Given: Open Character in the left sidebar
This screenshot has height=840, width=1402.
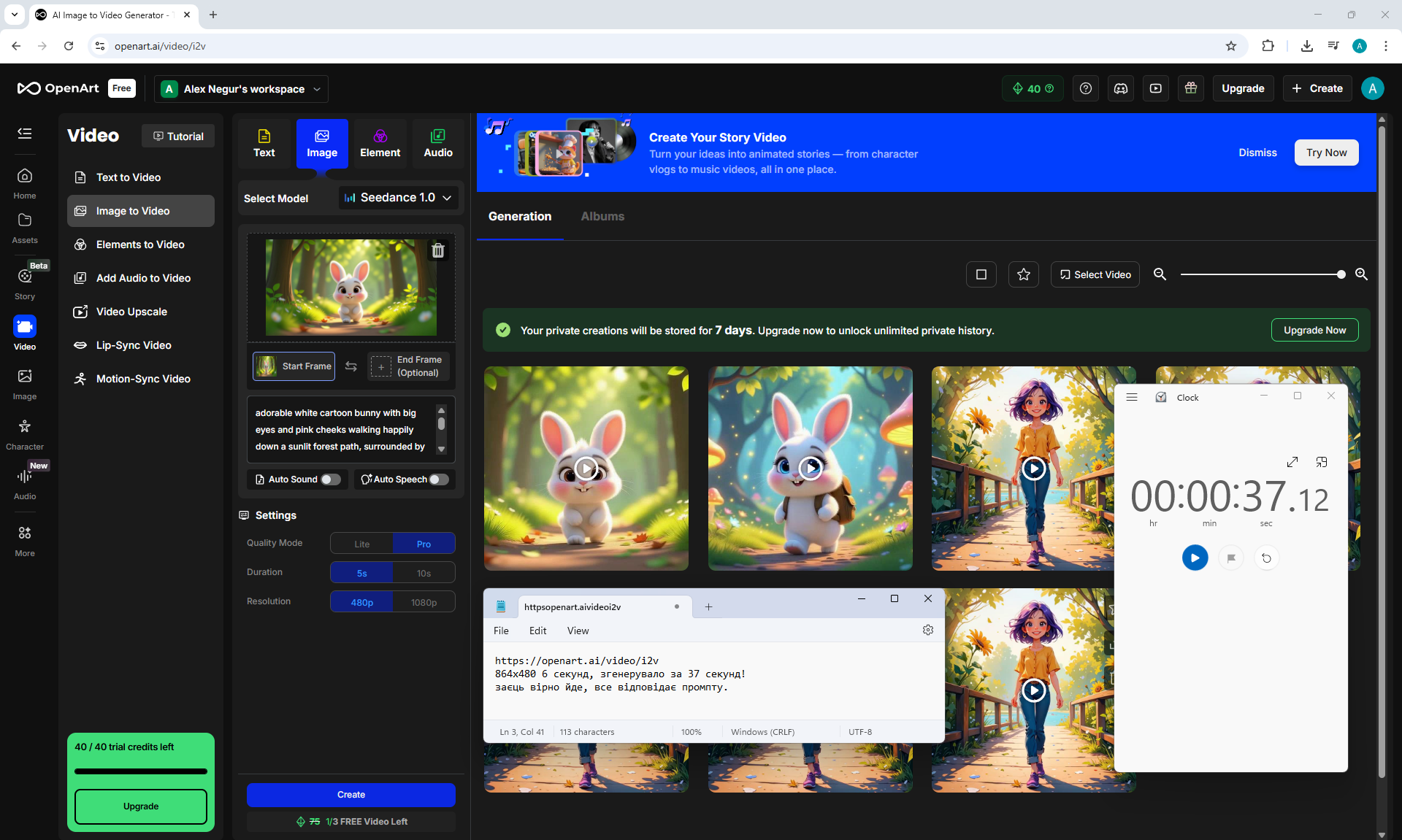Looking at the screenshot, I should [x=25, y=434].
